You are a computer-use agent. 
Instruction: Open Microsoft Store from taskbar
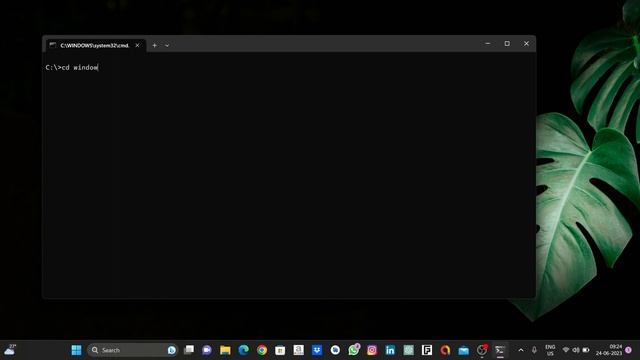coord(280,350)
